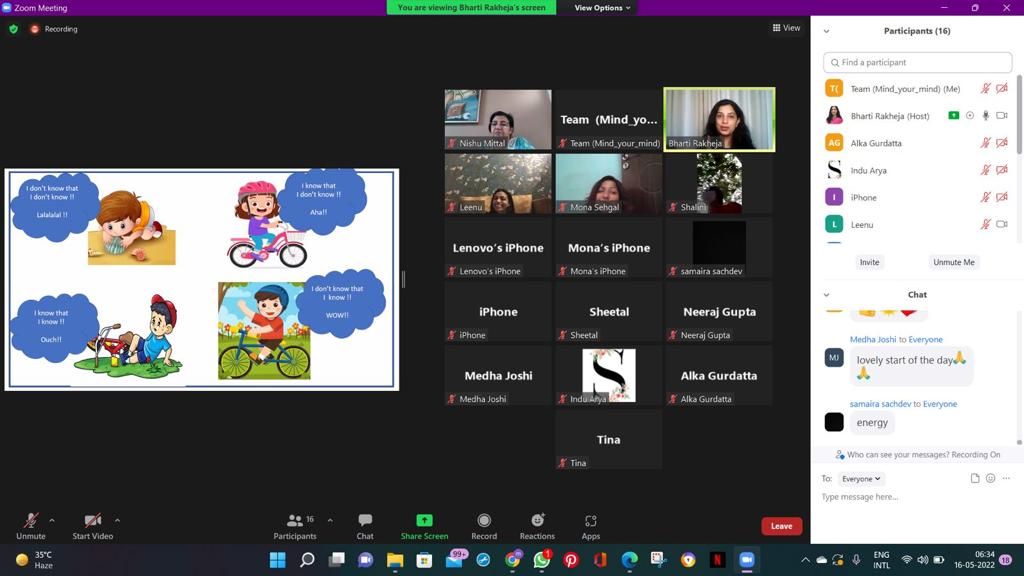The height and width of the screenshot is (576, 1024).
Task: Open the View layout menu
Action: [x=786, y=28]
